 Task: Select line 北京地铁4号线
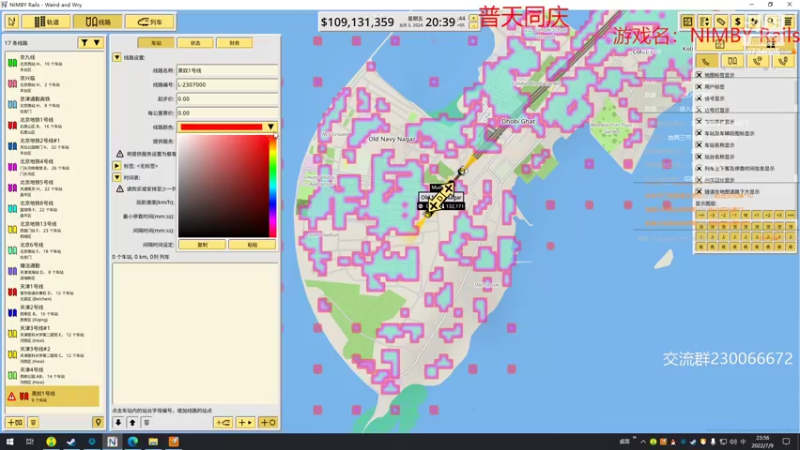(53, 167)
